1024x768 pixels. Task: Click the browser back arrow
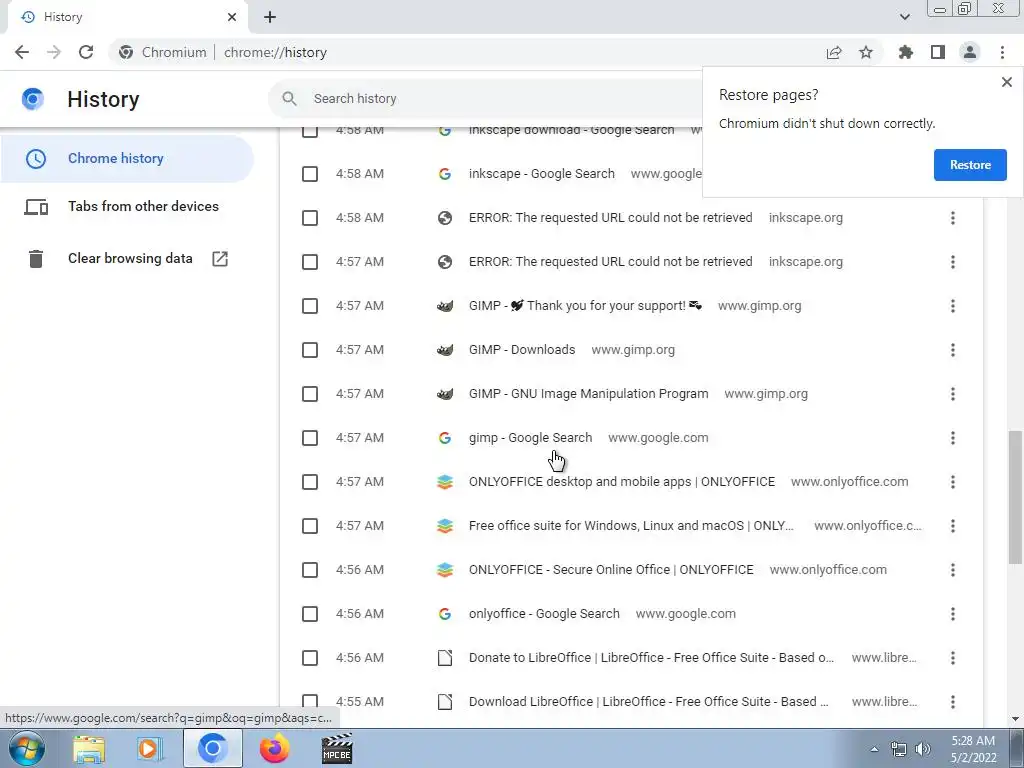pos(22,52)
